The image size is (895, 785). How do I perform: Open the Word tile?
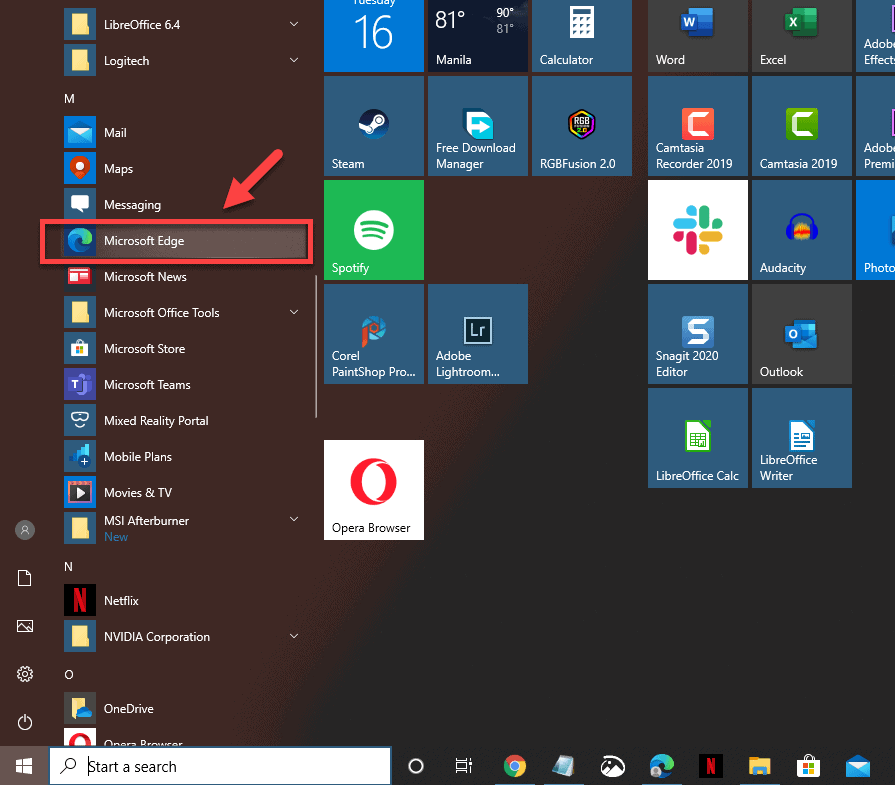[x=698, y=35]
